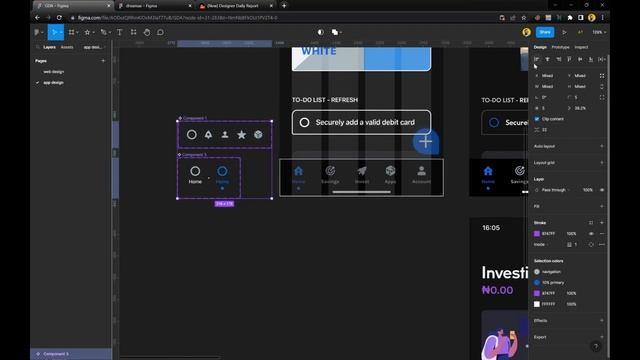Open stroke style library icon
Screen dimensions: 640x360
coord(591,223)
